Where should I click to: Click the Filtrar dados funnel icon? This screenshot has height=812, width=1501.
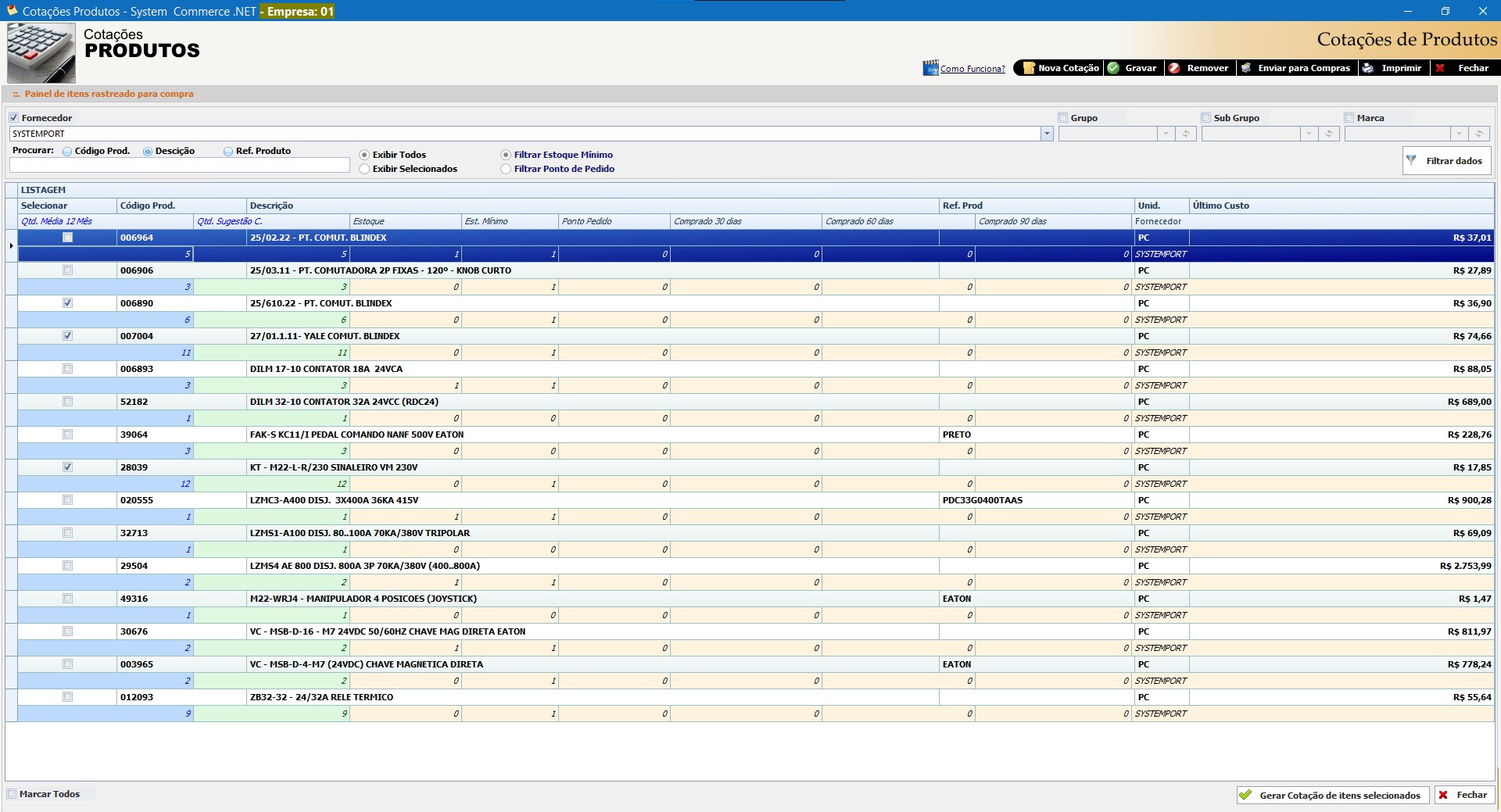pos(1412,160)
